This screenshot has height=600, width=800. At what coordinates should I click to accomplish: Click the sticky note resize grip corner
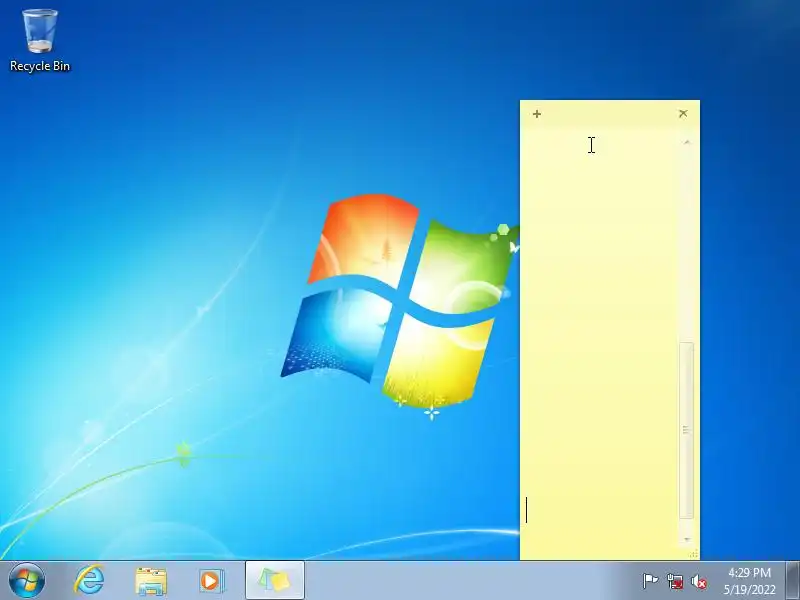tap(694, 554)
